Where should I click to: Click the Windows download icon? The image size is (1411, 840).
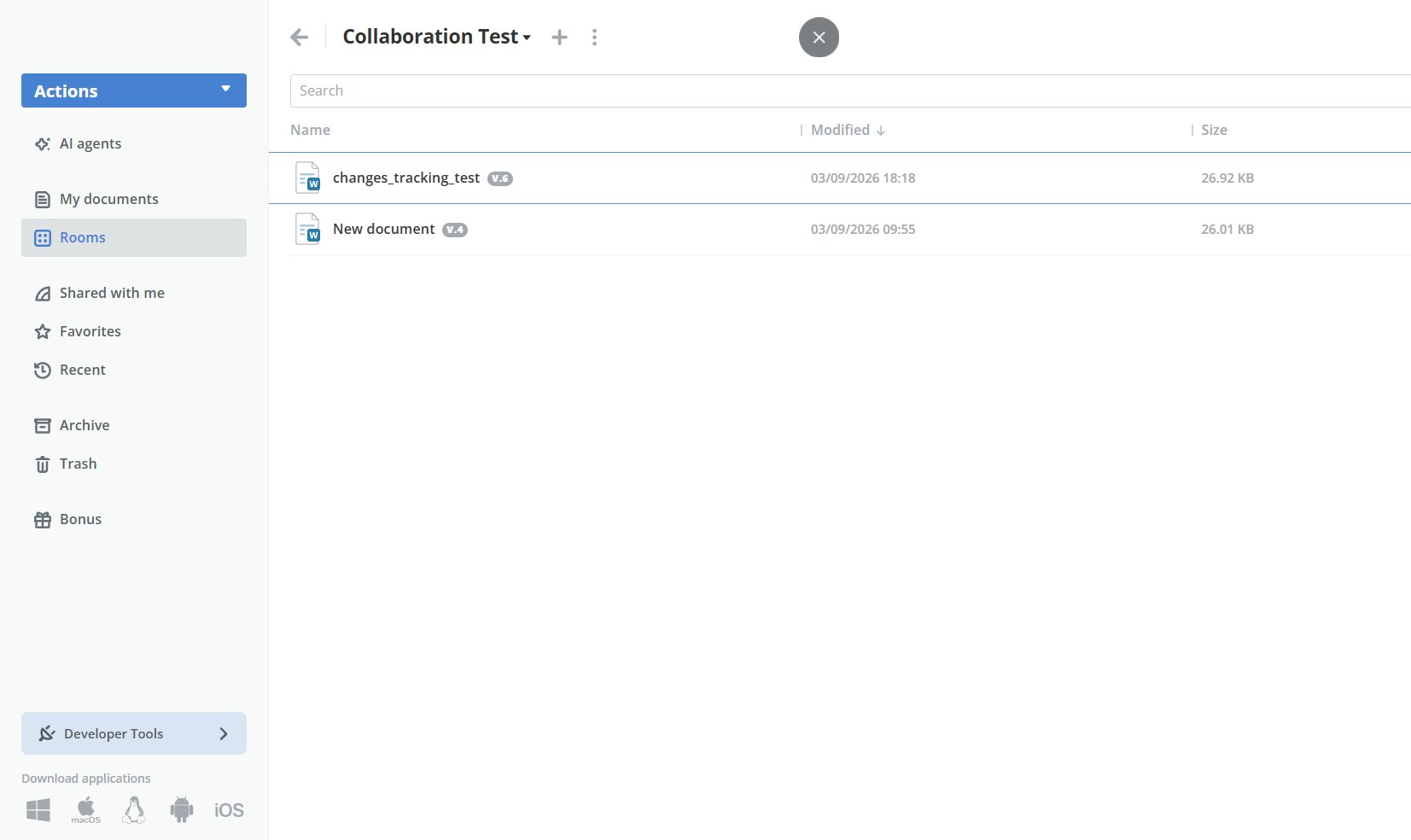[x=38, y=810]
